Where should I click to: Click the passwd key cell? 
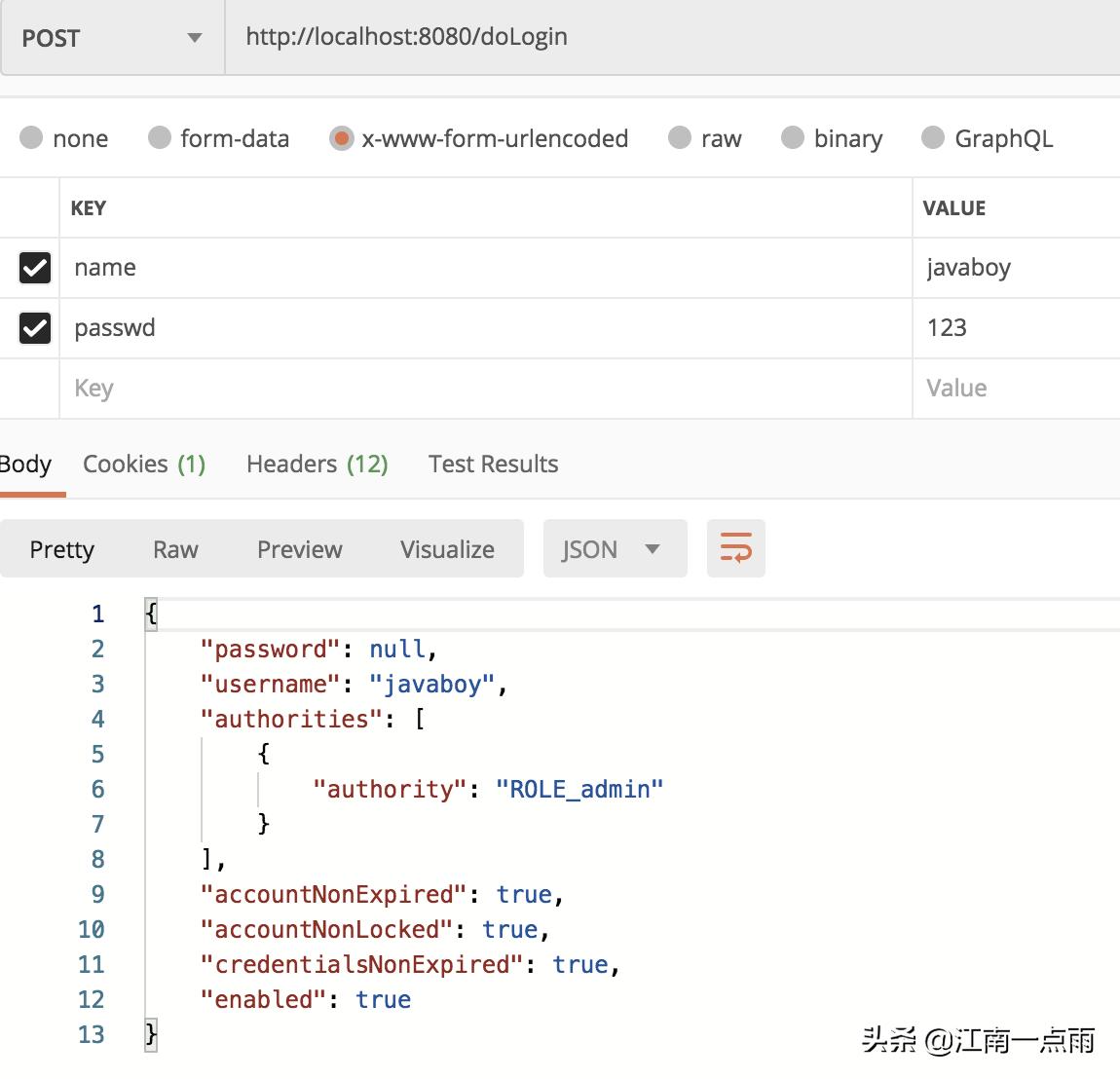pos(486,328)
